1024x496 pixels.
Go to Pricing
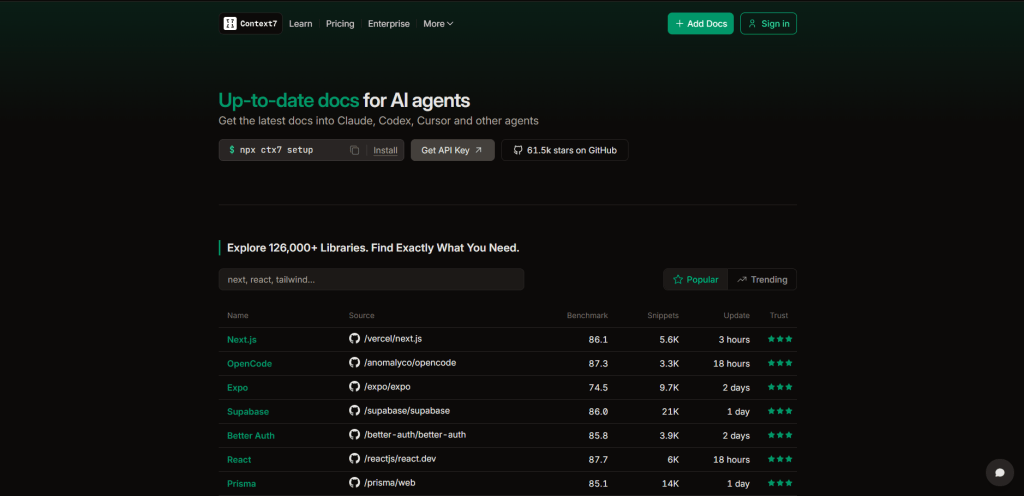(340, 23)
